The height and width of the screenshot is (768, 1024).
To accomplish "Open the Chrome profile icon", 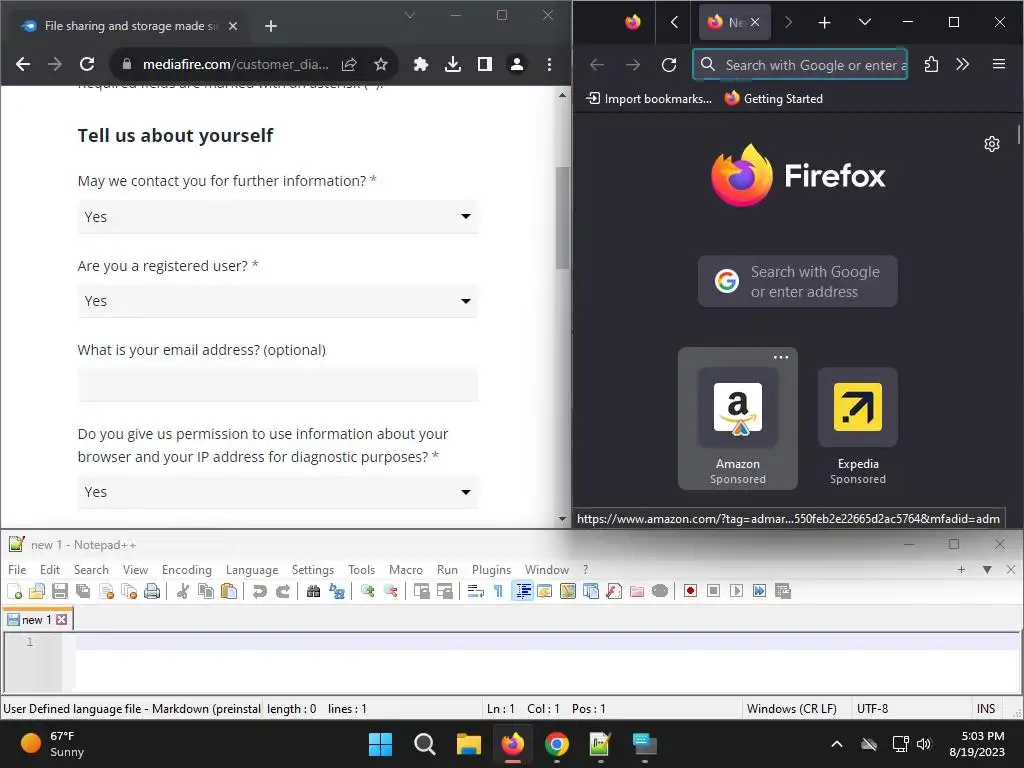I will tap(517, 64).
